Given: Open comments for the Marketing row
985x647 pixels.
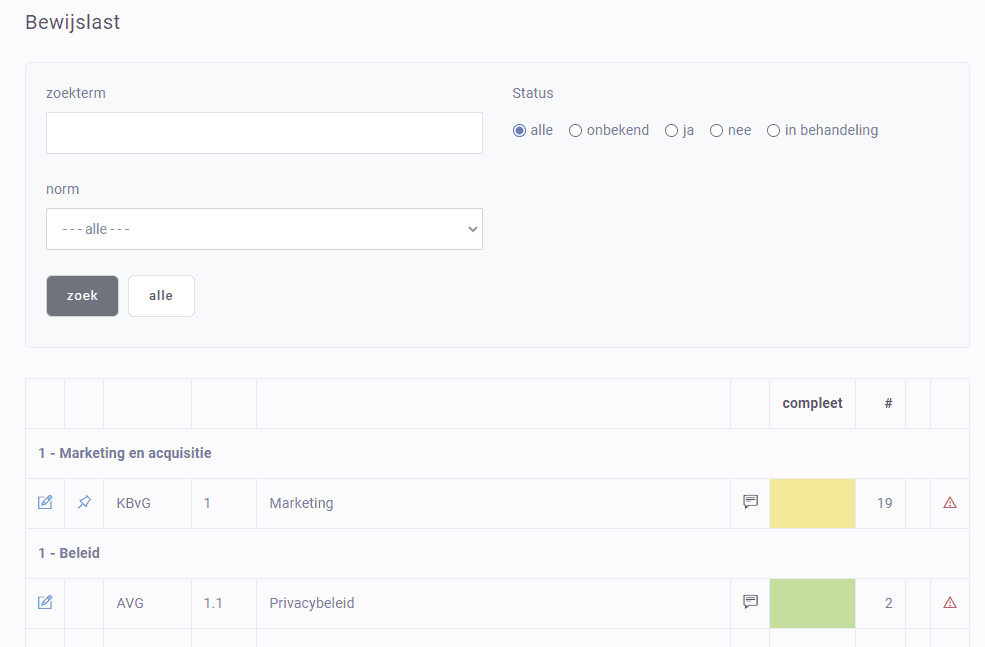Looking at the screenshot, I should (750, 502).
